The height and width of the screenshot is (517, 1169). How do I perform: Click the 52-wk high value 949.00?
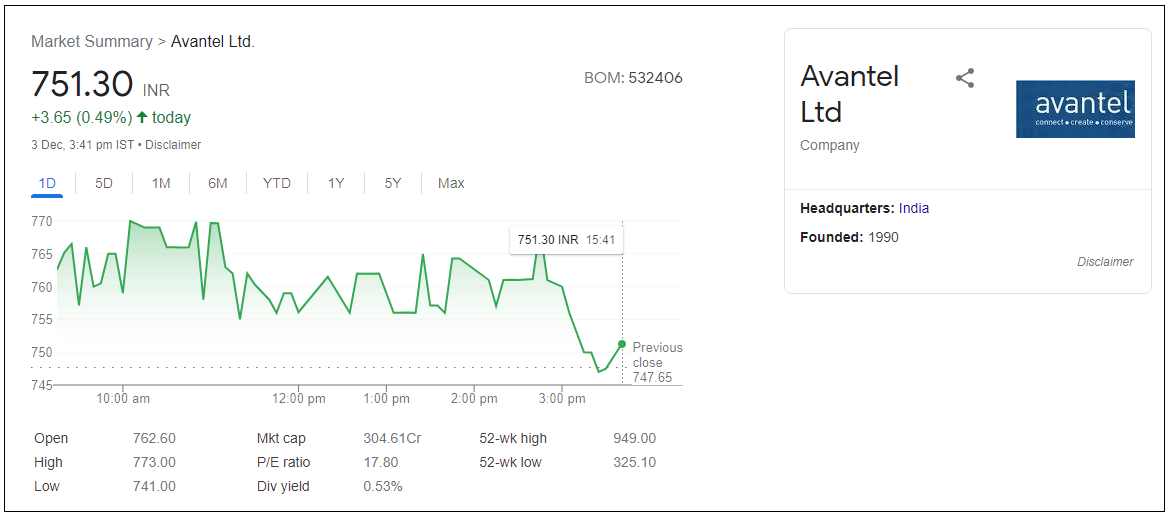(634, 439)
